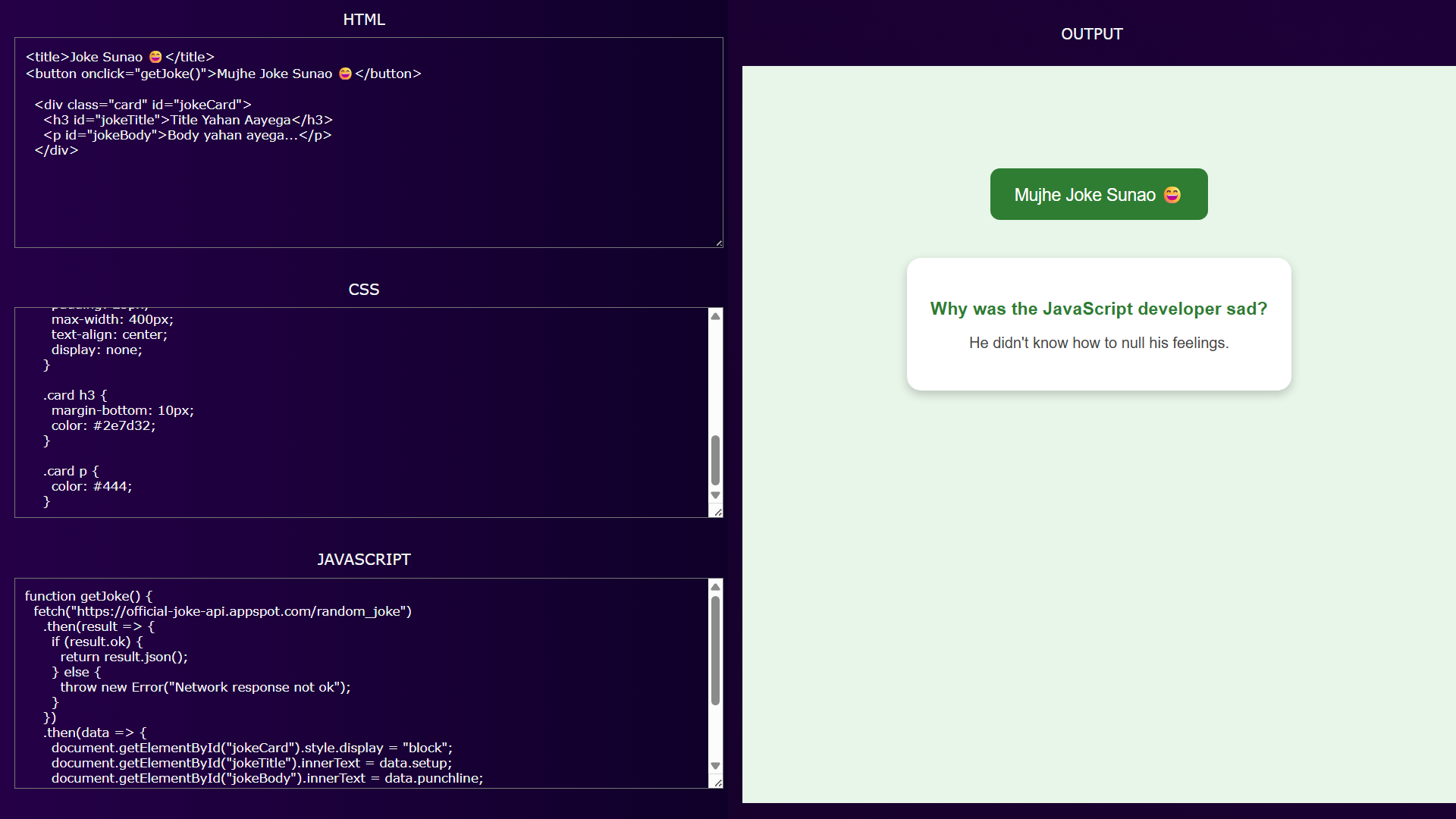Click the h3 jokeTitle line in HTML
The width and height of the screenshot is (1456, 819).
tap(188, 120)
